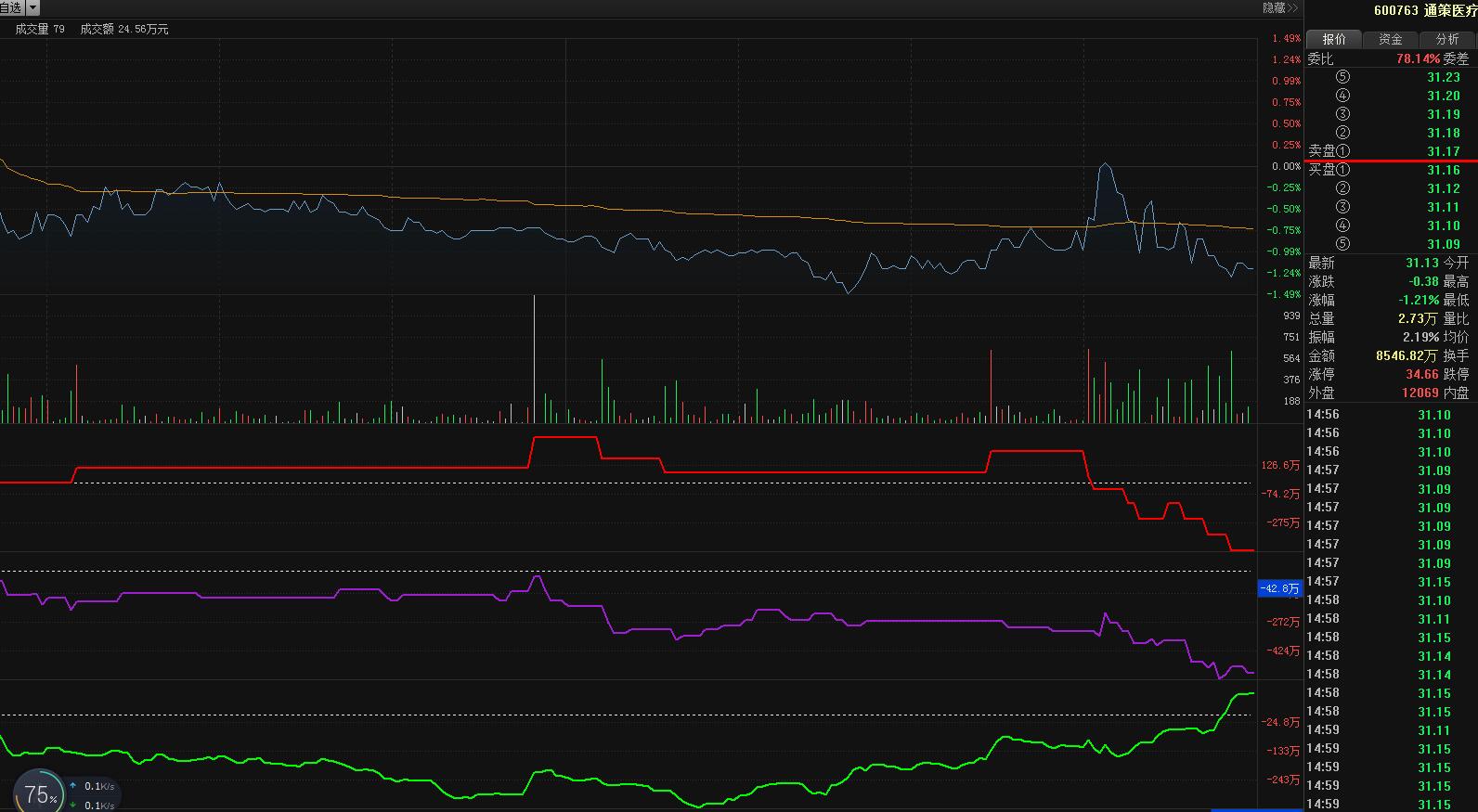This screenshot has width=1478, height=812.
Task: Click the 涨跌 value -0.38
Action: pos(1423,281)
